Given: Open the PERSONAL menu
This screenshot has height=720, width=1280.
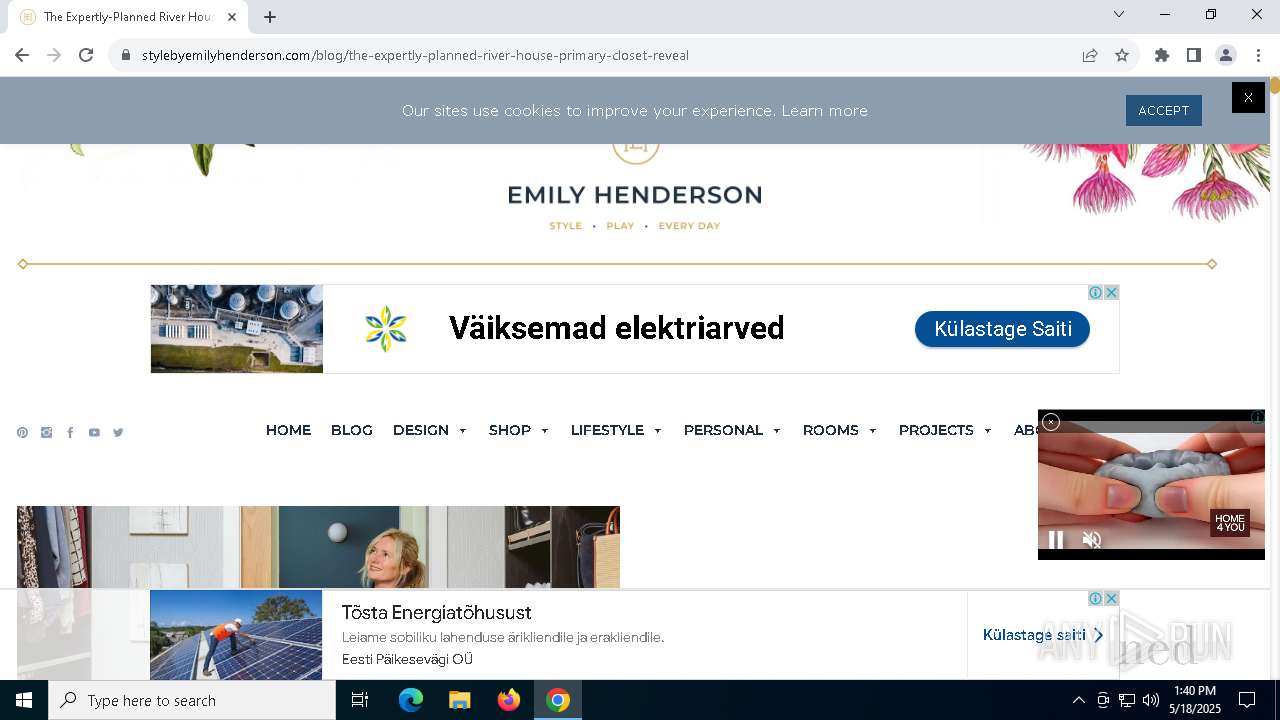Looking at the screenshot, I should (x=723, y=430).
